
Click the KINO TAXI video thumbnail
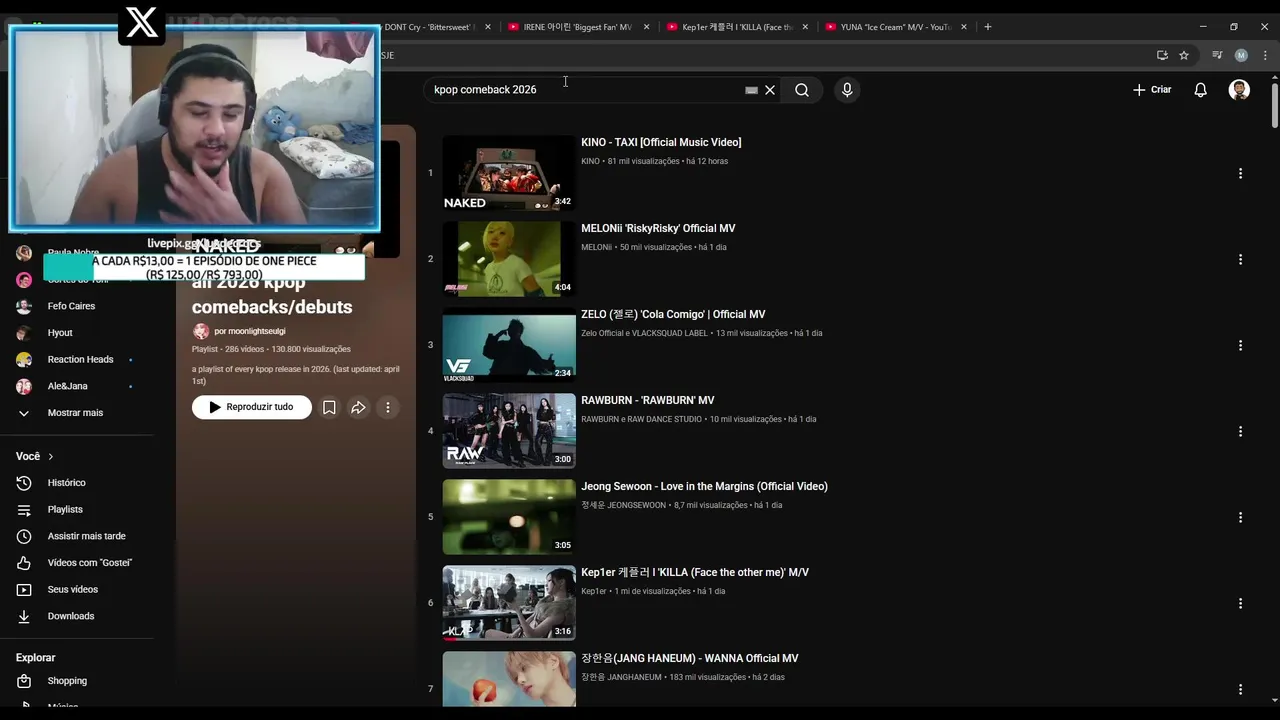[509, 173]
